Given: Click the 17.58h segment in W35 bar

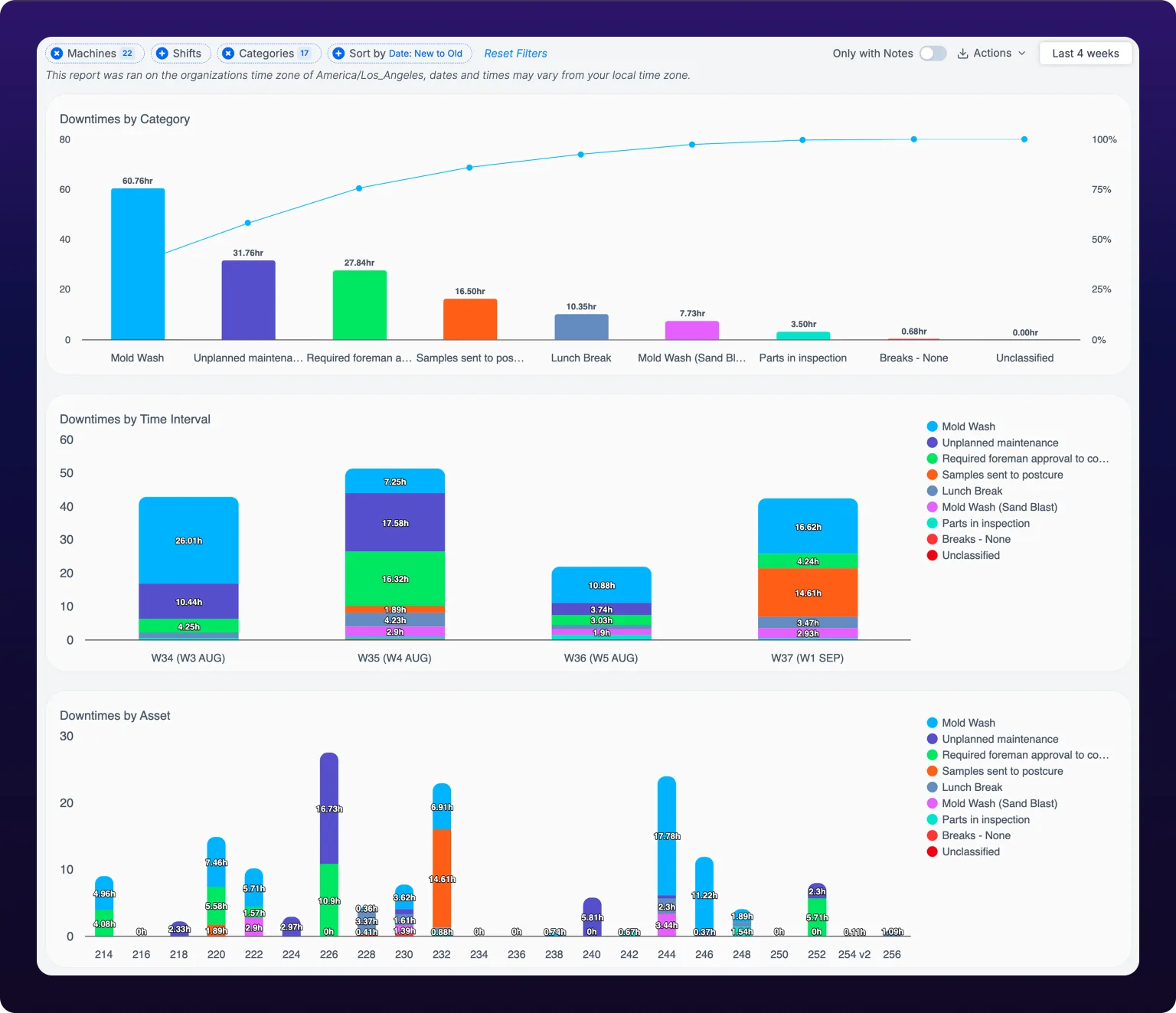Looking at the screenshot, I should pyautogui.click(x=395, y=523).
